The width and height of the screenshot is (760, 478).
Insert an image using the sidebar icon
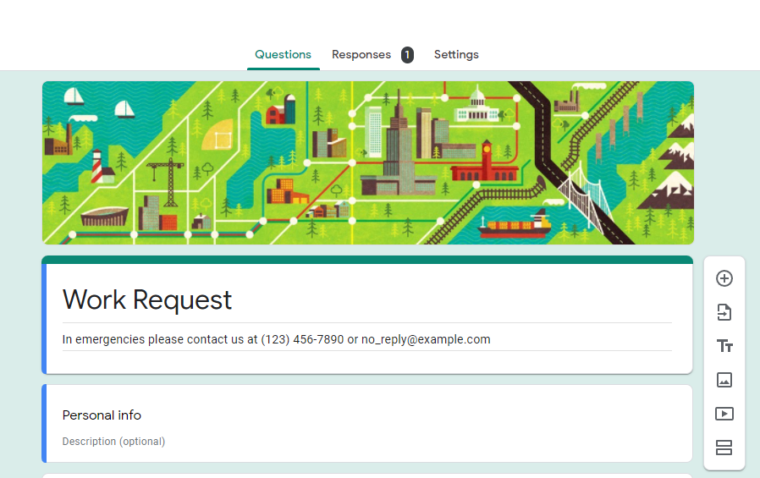(x=725, y=380)
